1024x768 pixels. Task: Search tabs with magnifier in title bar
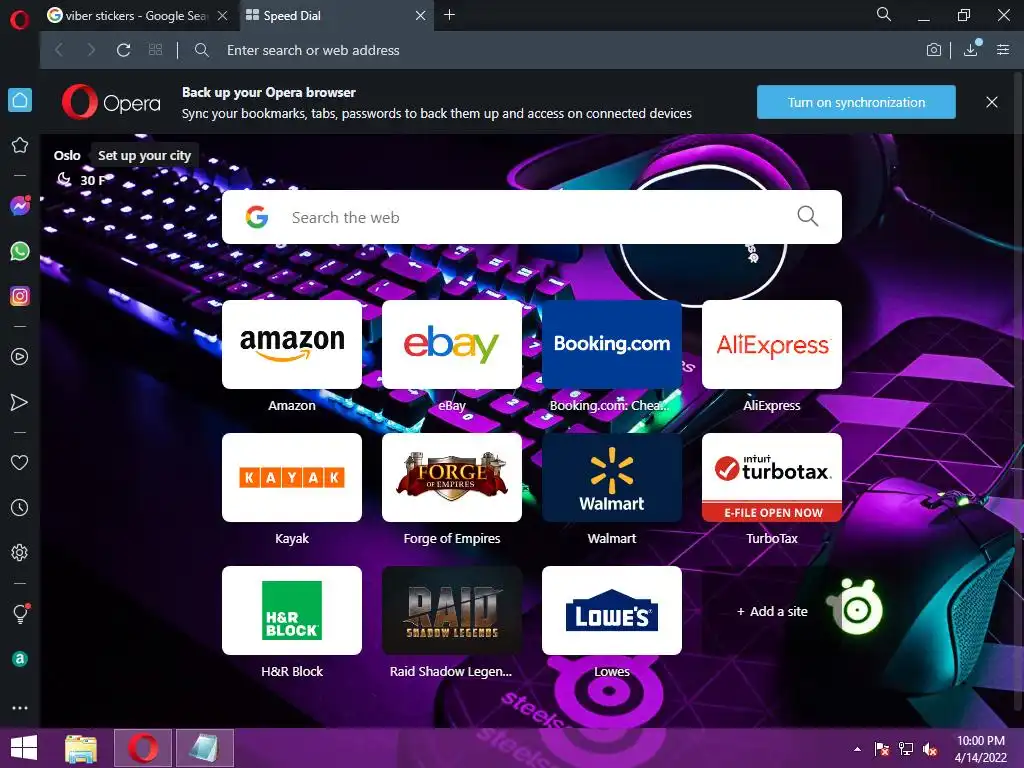pos(884,14)
